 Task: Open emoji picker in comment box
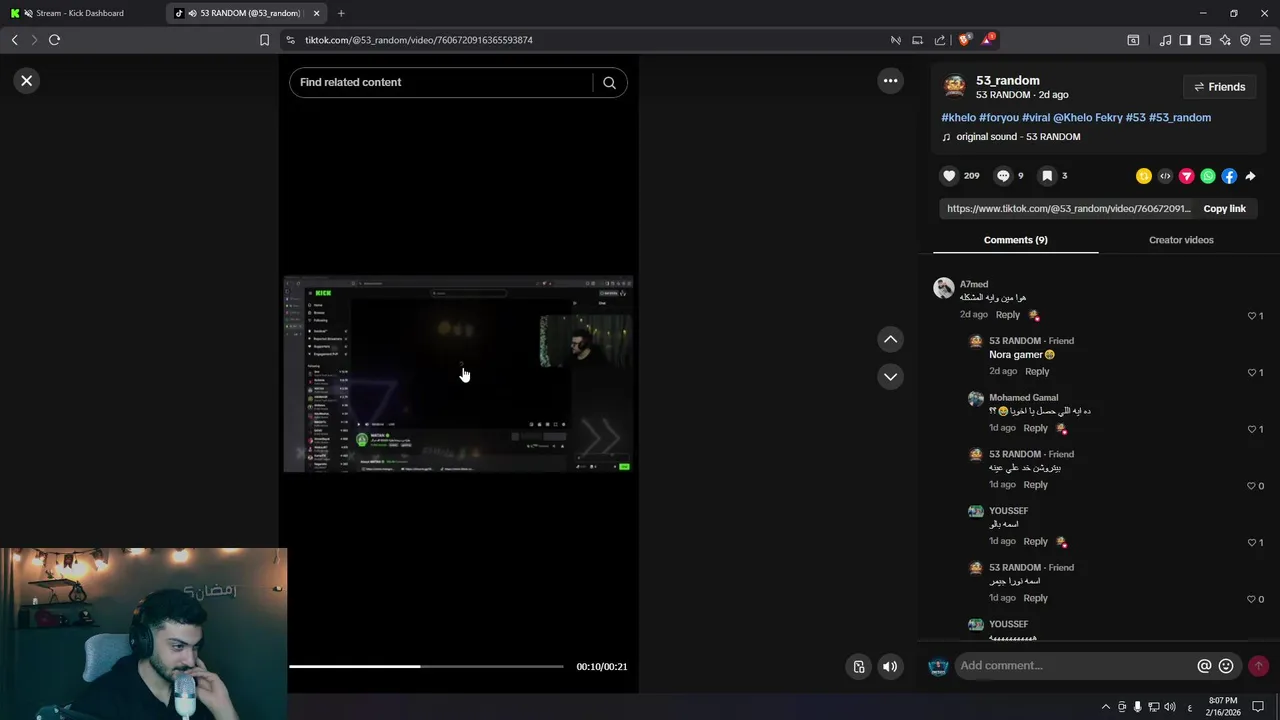[1226, 666]
